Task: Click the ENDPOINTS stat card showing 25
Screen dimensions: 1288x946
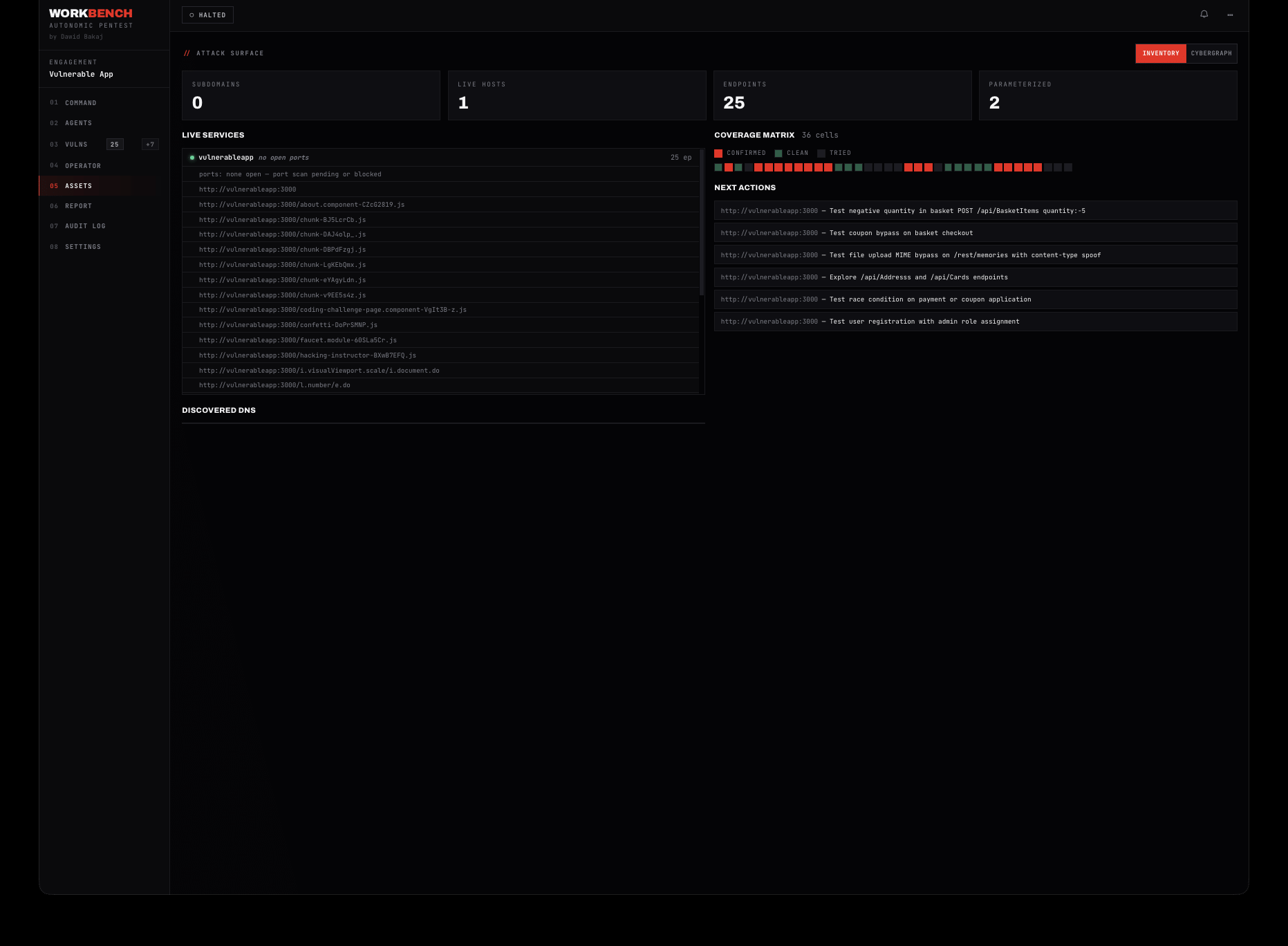Action: point(842,95)
